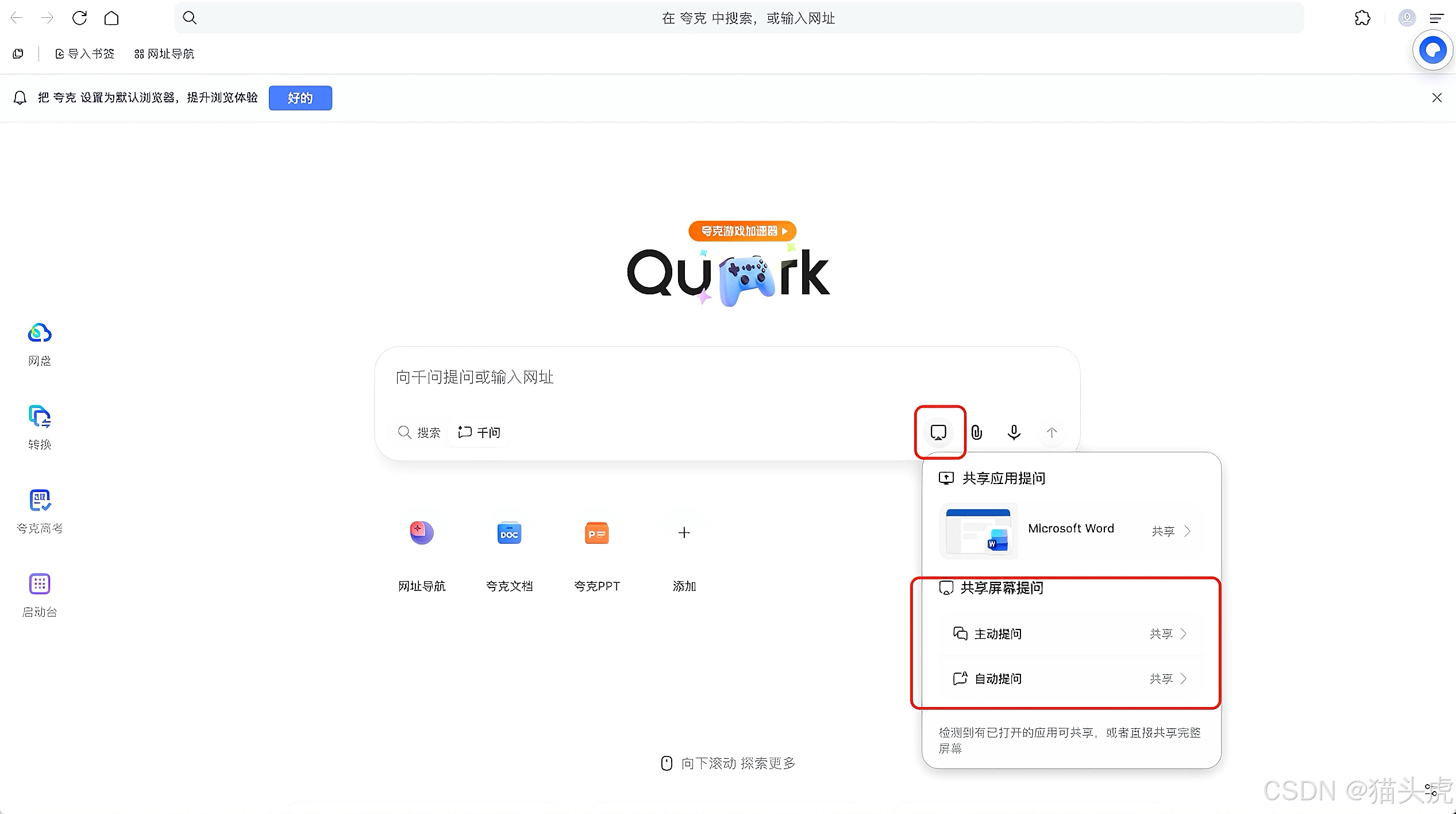Click the address bar magnifier icon

(190, 18)
